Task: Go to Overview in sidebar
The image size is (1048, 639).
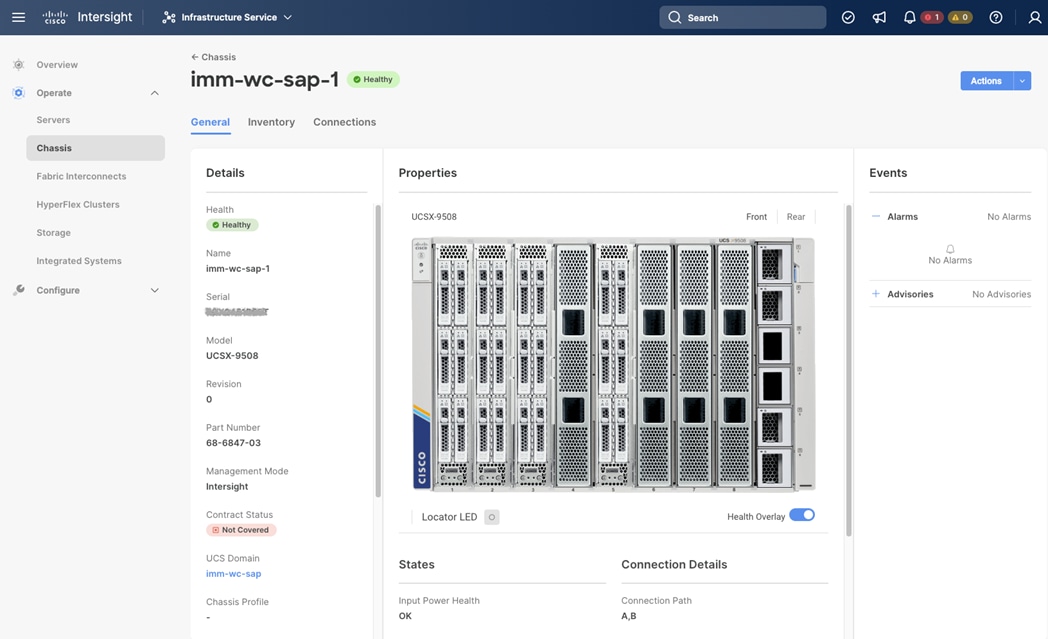Action: [57, 65]
